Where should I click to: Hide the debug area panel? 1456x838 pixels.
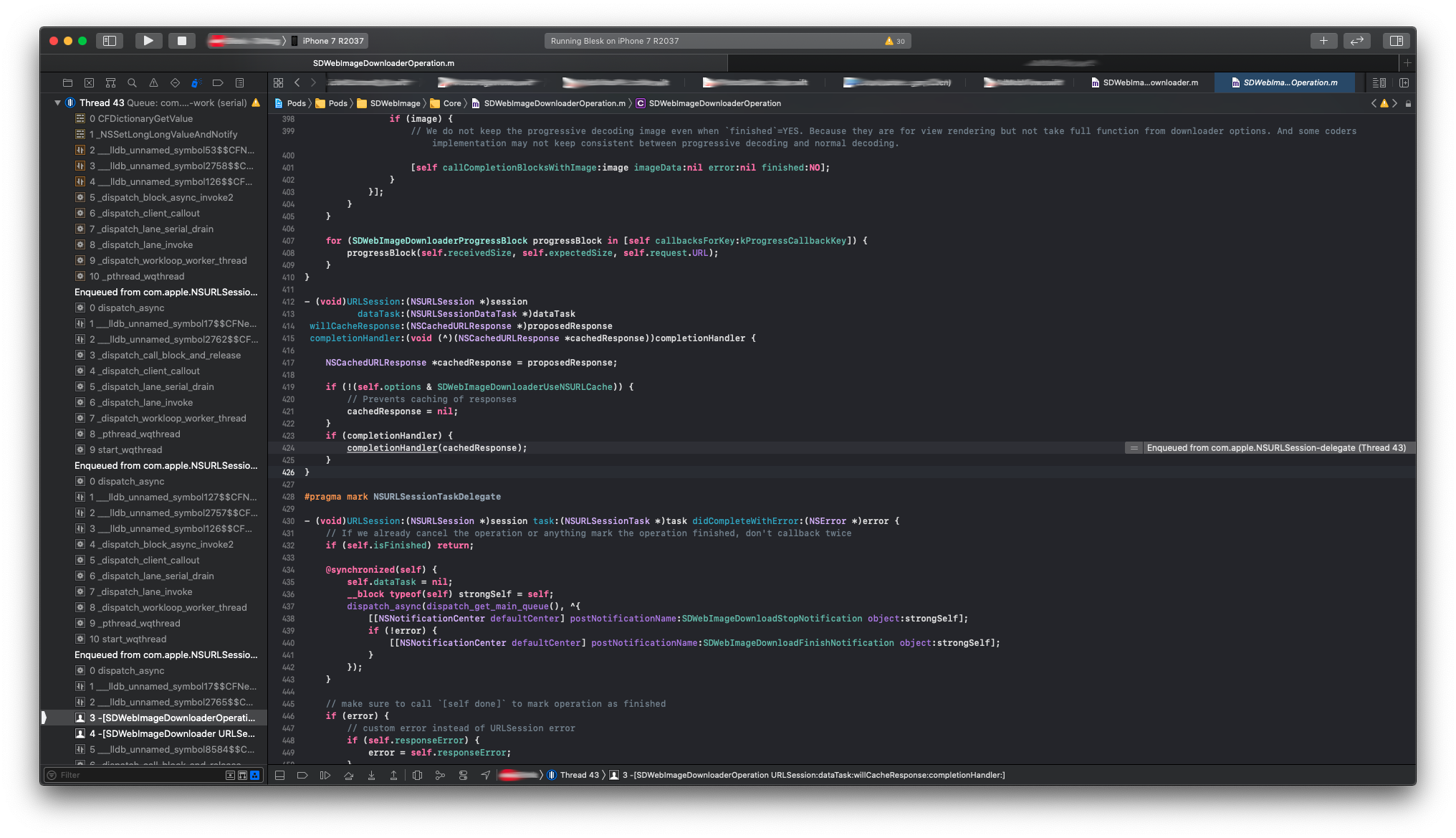[279, 775]
